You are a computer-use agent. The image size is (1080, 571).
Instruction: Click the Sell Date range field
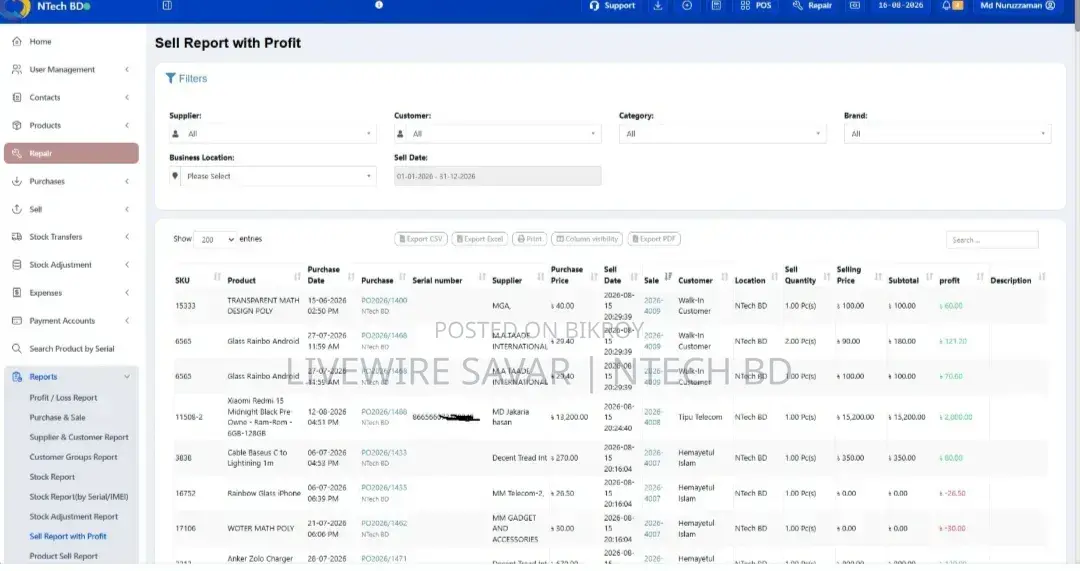(497, 176)
